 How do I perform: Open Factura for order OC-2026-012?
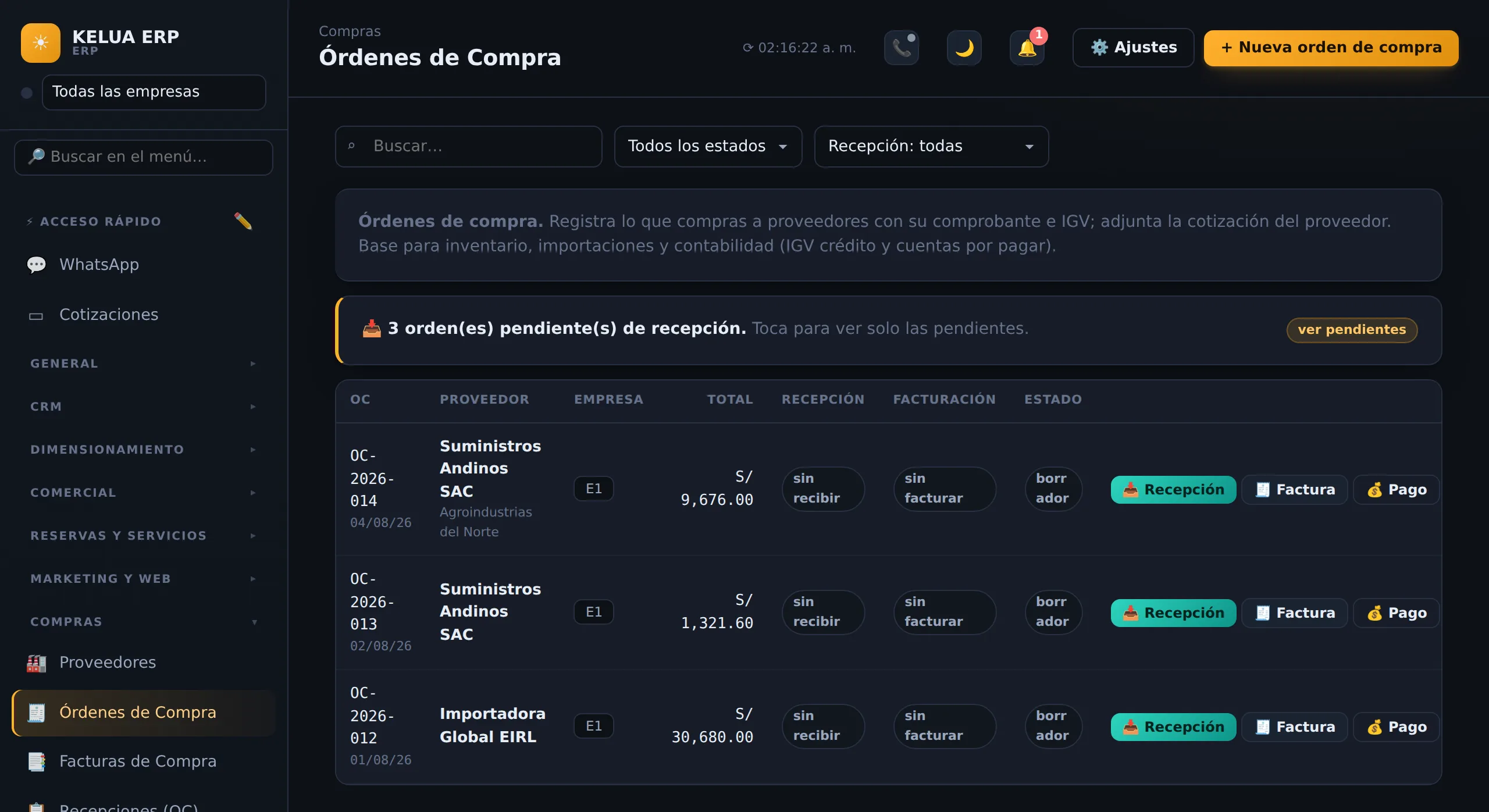[1294, 727]
